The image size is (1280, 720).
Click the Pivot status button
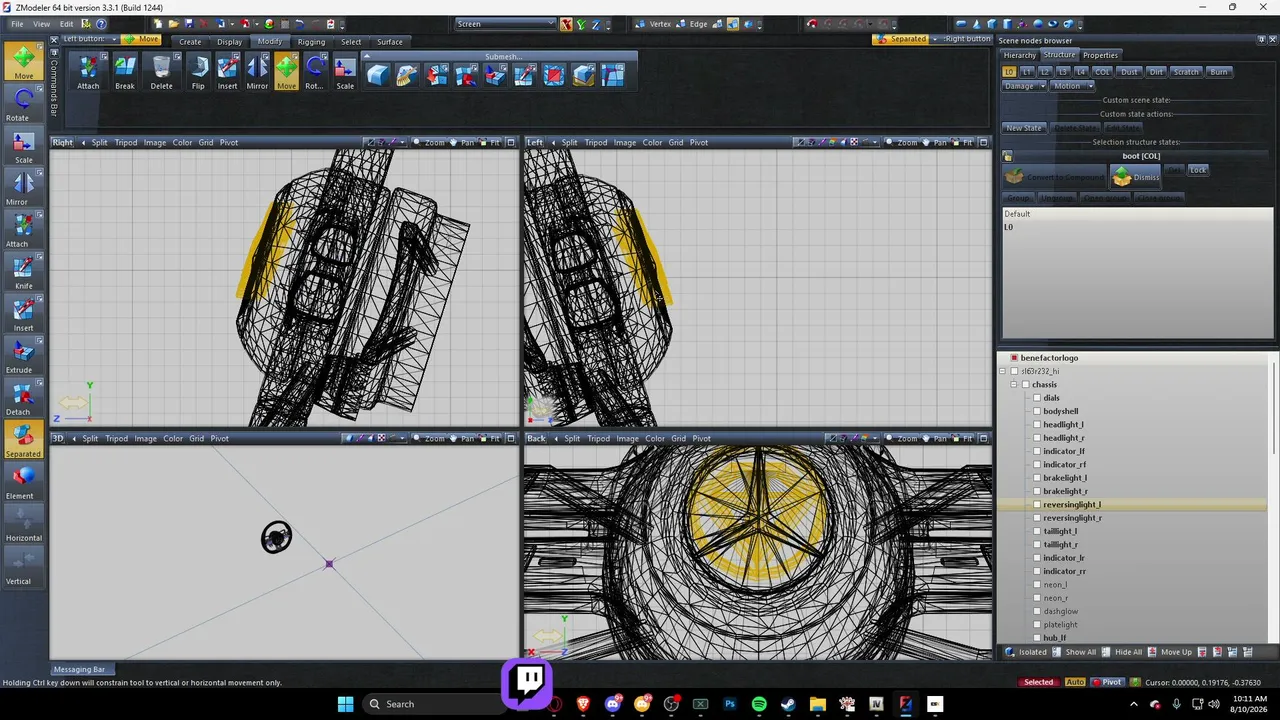tap(1107, 682)
